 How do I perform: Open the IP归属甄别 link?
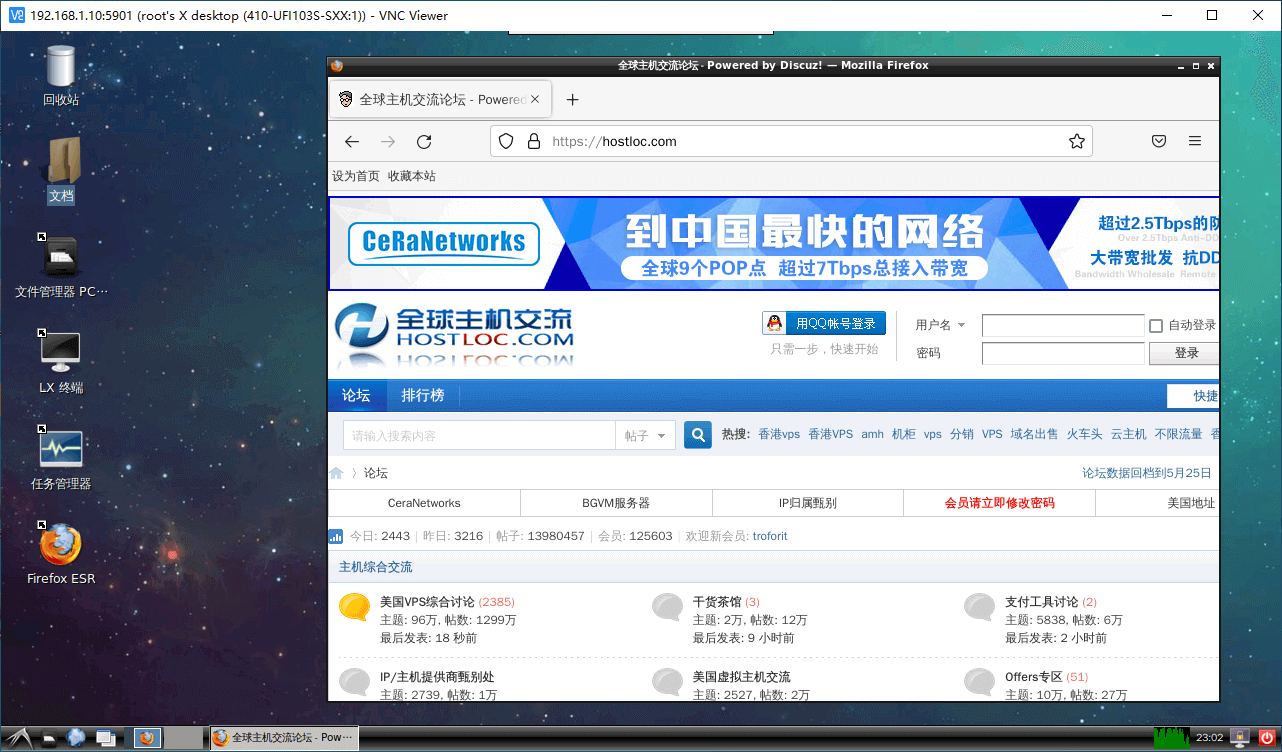click(x=808, y=503)
